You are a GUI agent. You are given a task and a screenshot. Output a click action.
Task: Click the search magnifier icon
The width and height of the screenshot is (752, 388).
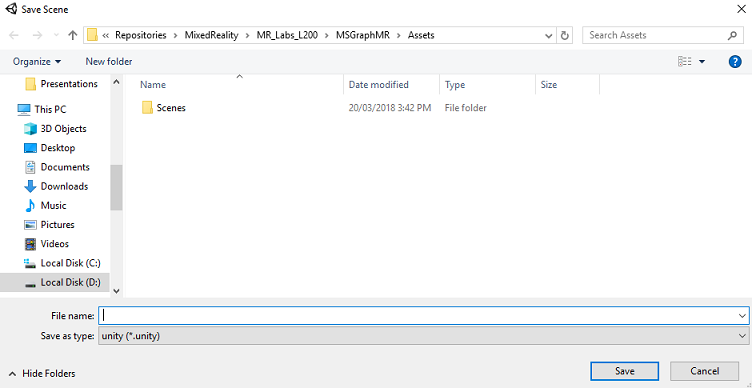coord(732,35)
